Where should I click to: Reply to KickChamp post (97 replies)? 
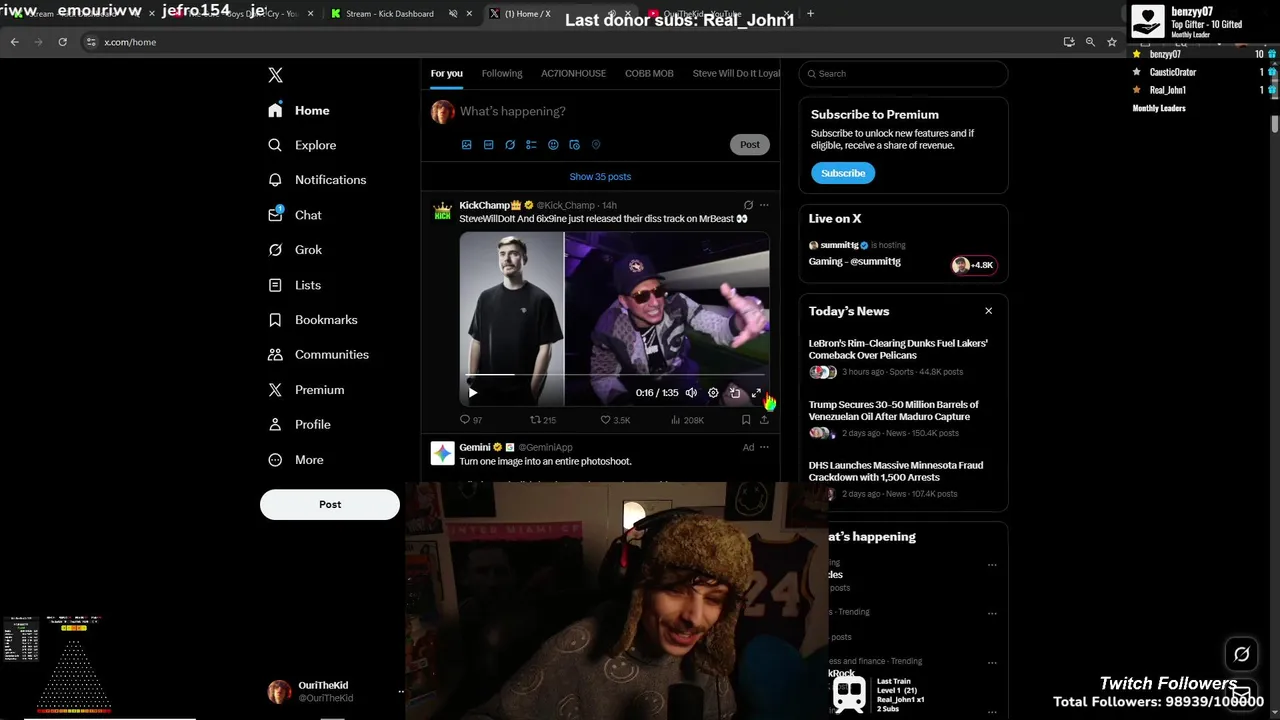pos(471,420)
